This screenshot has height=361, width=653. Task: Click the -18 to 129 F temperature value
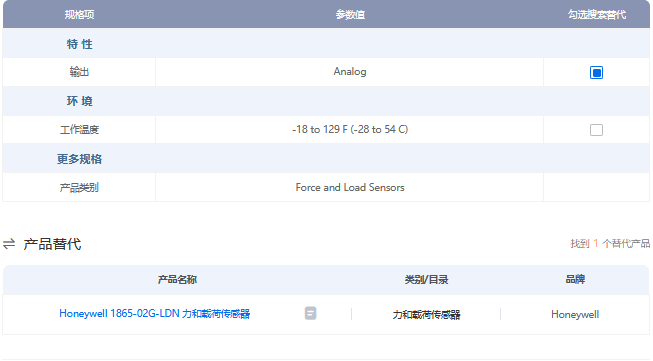350,129
